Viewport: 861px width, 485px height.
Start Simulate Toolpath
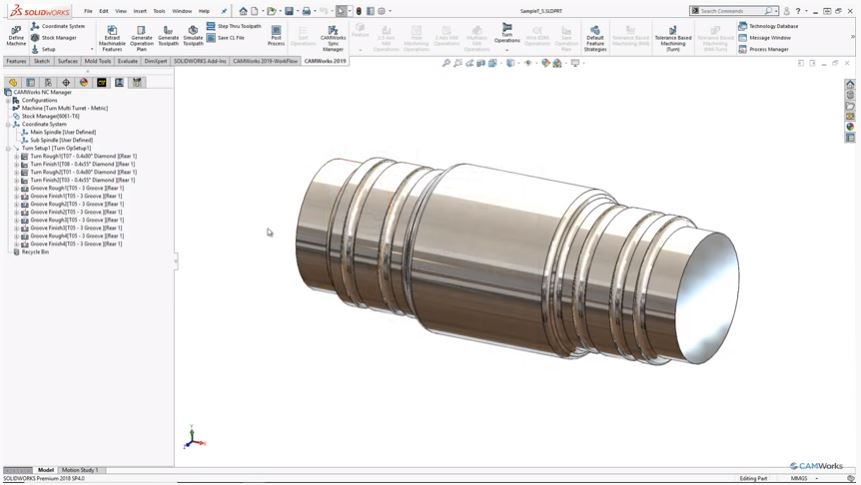coord(193,36)
